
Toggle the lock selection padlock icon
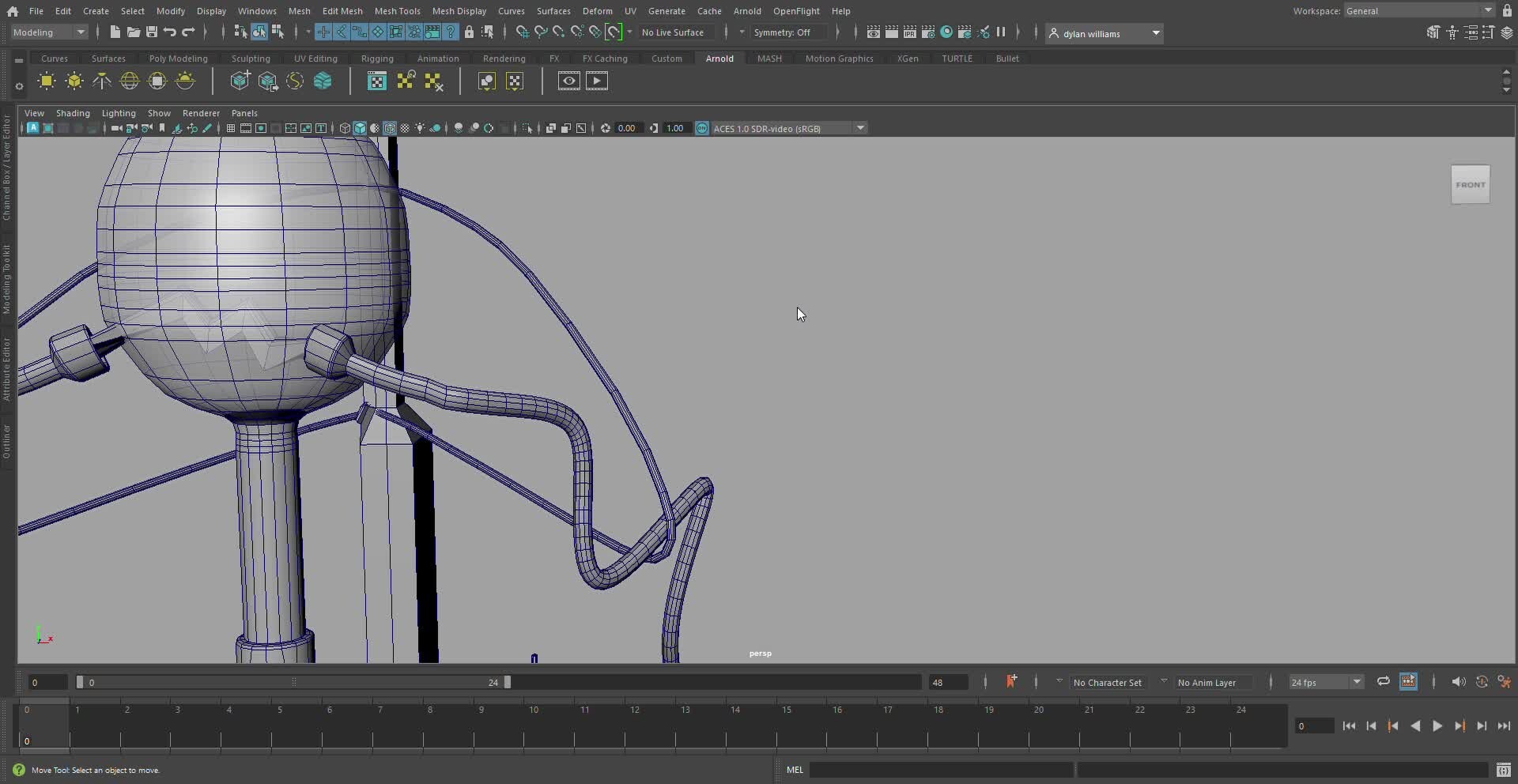pyautogui.click(x=469, y=32)
